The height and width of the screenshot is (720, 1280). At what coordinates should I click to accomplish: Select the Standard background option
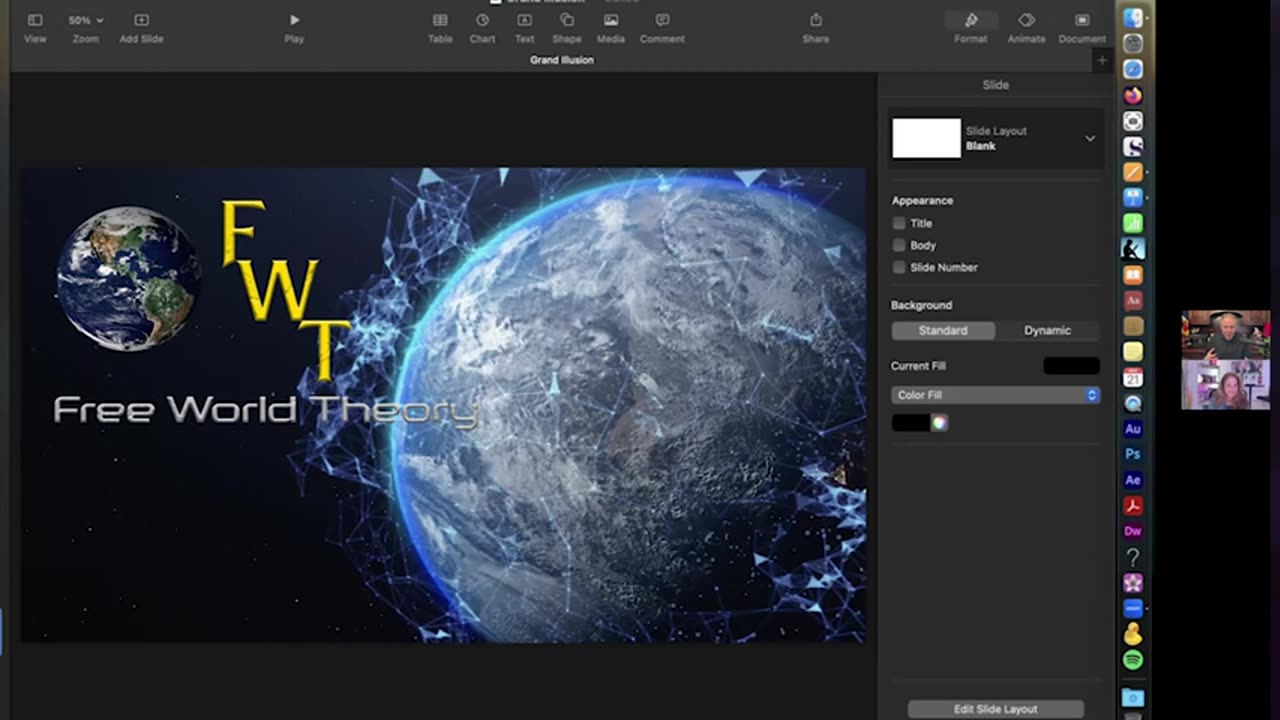943,330
